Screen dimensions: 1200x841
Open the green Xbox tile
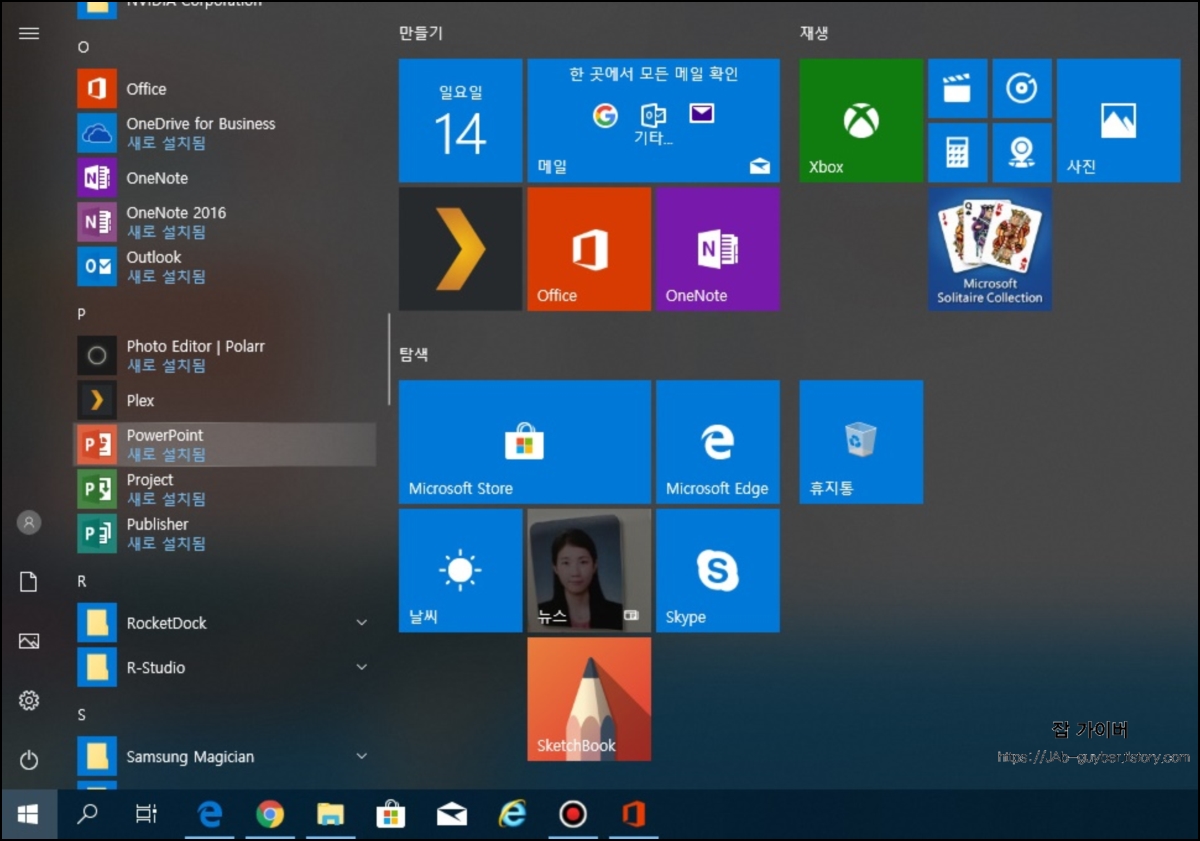pyautogui.click(x=861, y=120)
